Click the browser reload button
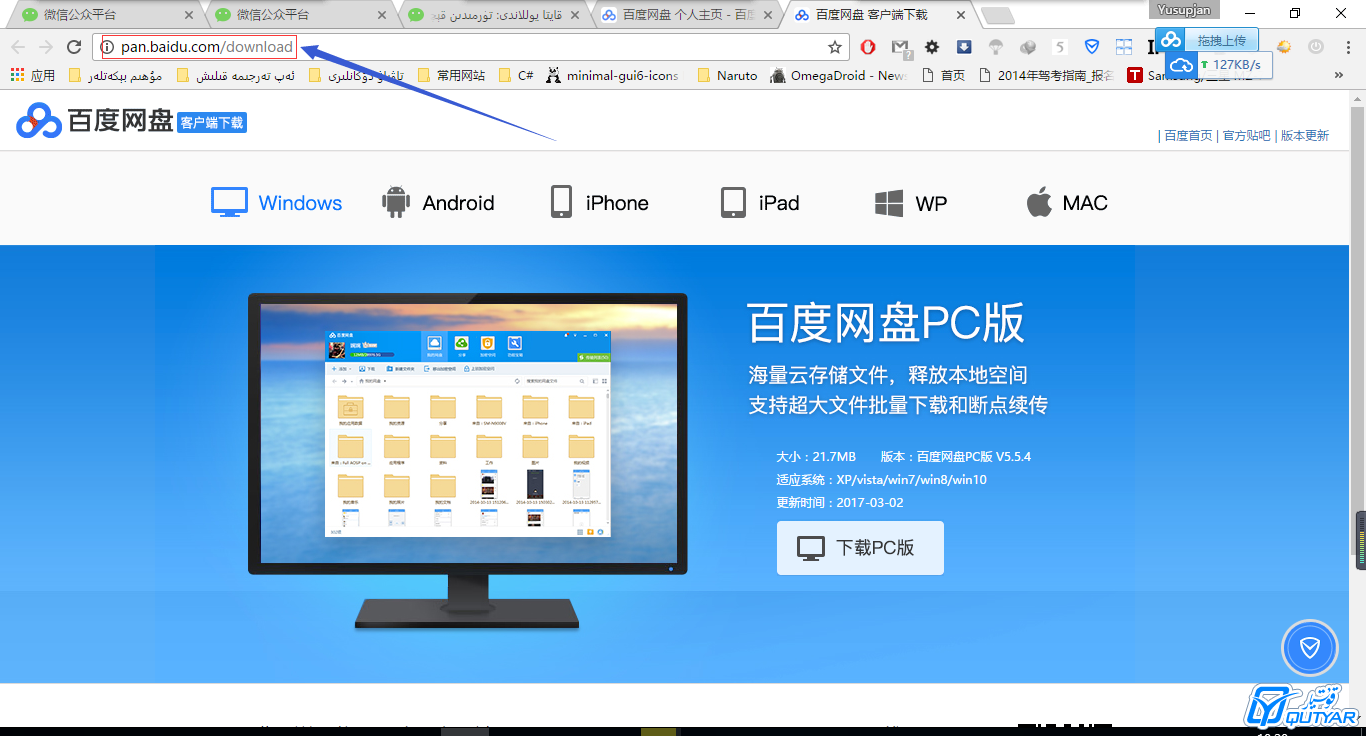This screenshot has height=736, width=1366. click(x=74, y=47)
